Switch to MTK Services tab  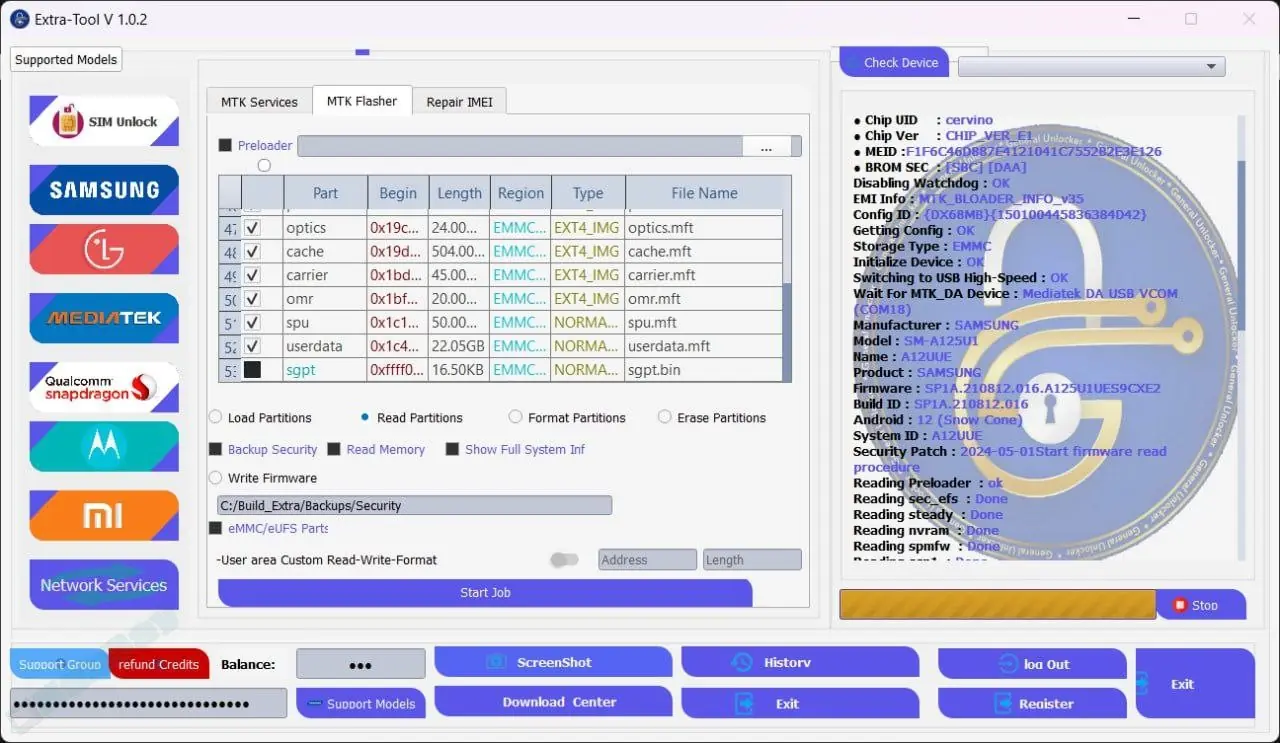(259, 102)
